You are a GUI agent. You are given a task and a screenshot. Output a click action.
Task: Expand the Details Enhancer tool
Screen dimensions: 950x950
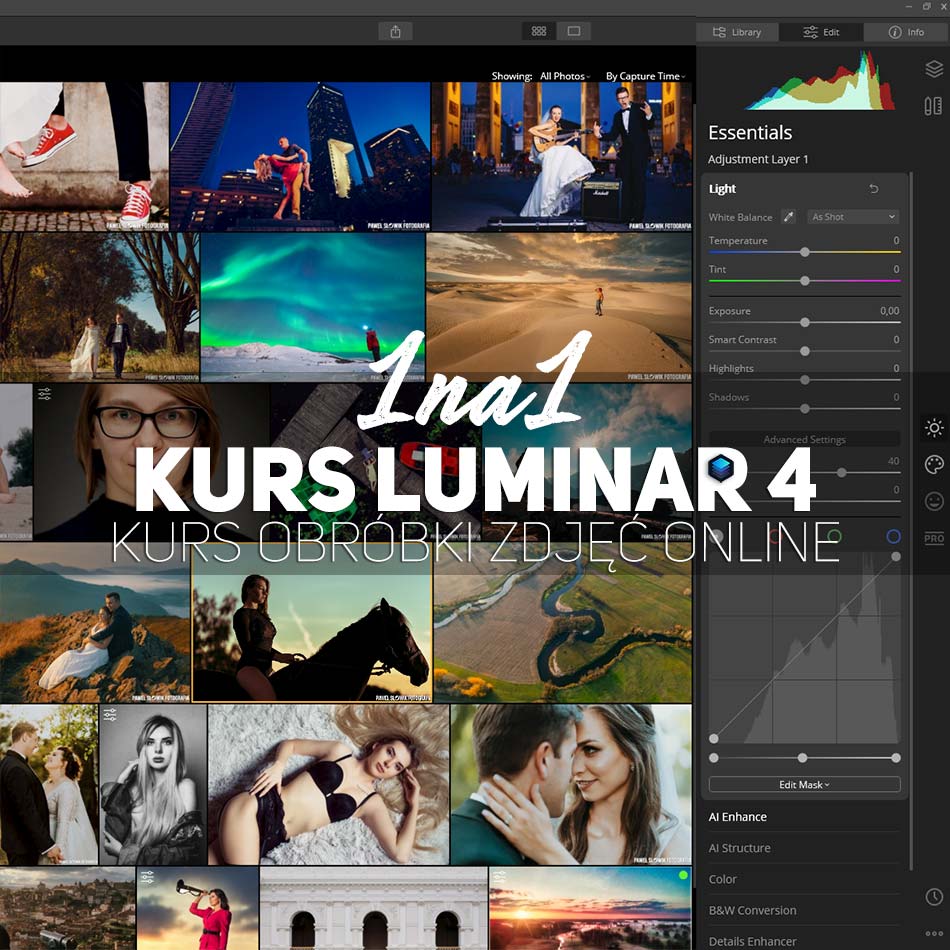pyautogui.click(x=752, y=942)
